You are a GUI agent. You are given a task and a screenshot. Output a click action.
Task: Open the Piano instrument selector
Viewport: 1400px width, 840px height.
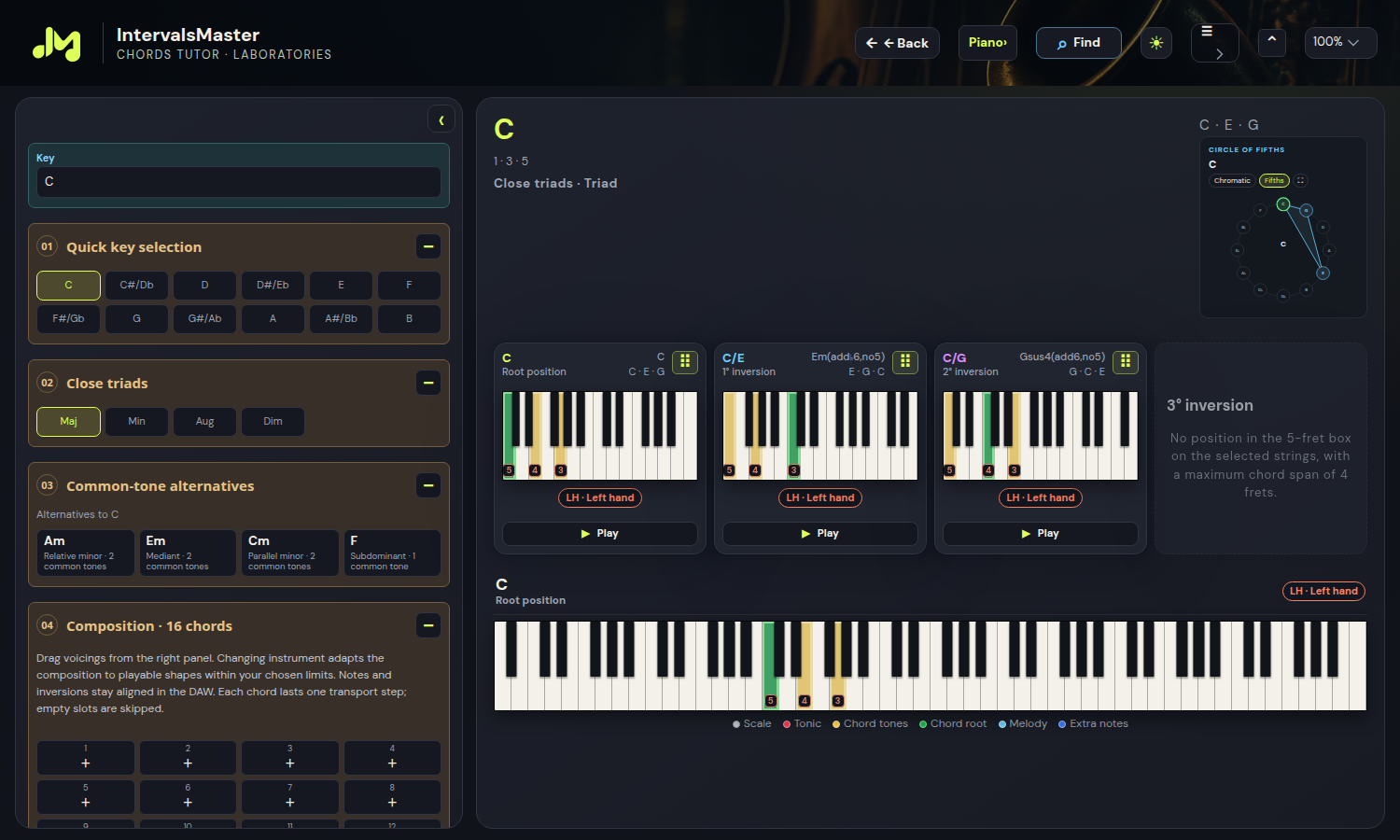point(987,42)
